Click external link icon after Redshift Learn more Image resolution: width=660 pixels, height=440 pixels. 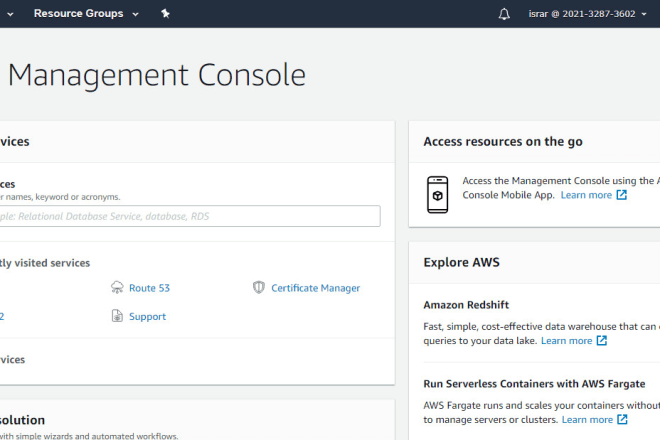pyautogui.click(x=602, y=340)
